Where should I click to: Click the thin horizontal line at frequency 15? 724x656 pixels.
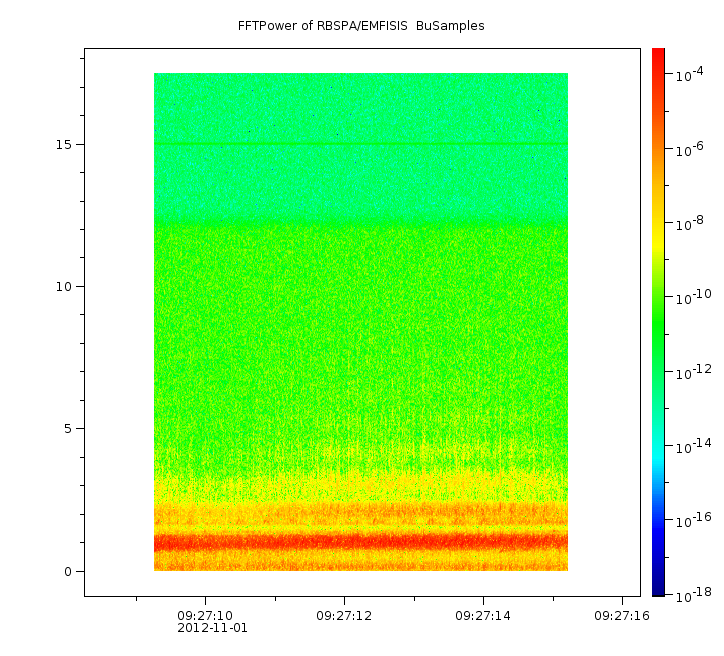point(360,145)
